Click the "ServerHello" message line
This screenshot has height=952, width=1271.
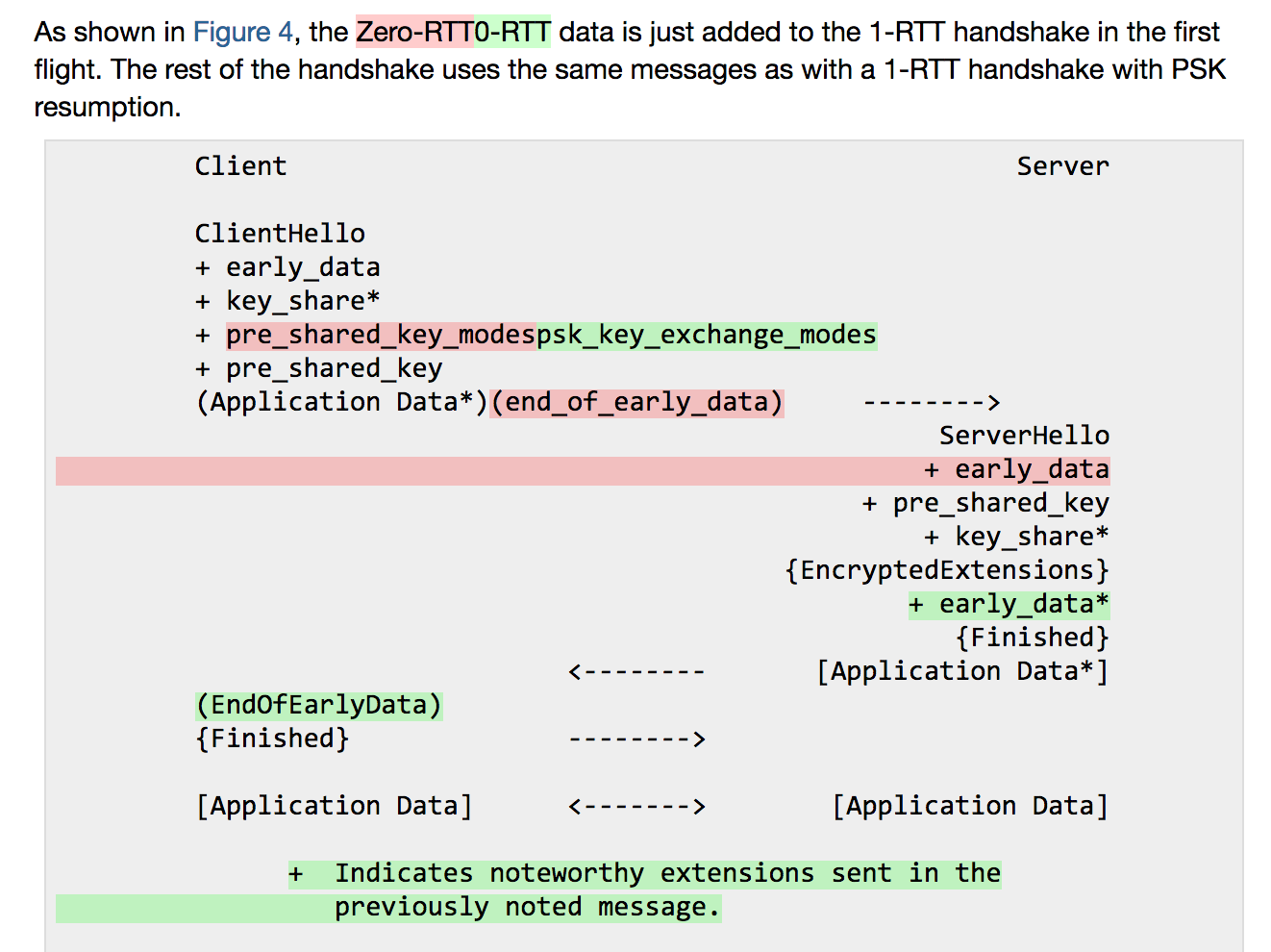(x=1024, y=436)
